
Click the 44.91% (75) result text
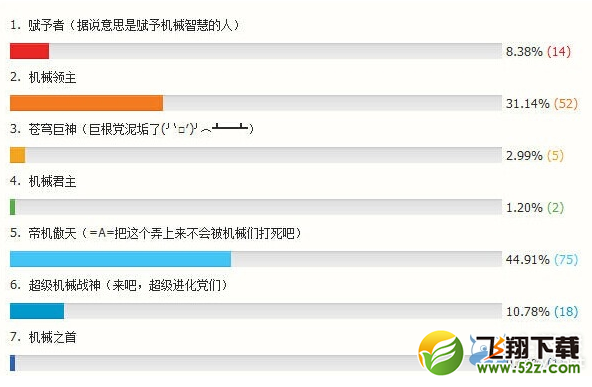[542, 260]
